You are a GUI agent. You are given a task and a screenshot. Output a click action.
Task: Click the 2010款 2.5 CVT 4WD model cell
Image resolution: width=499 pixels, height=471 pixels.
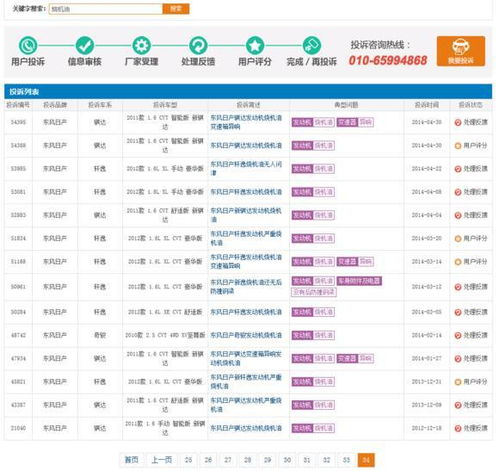(165, 335)
